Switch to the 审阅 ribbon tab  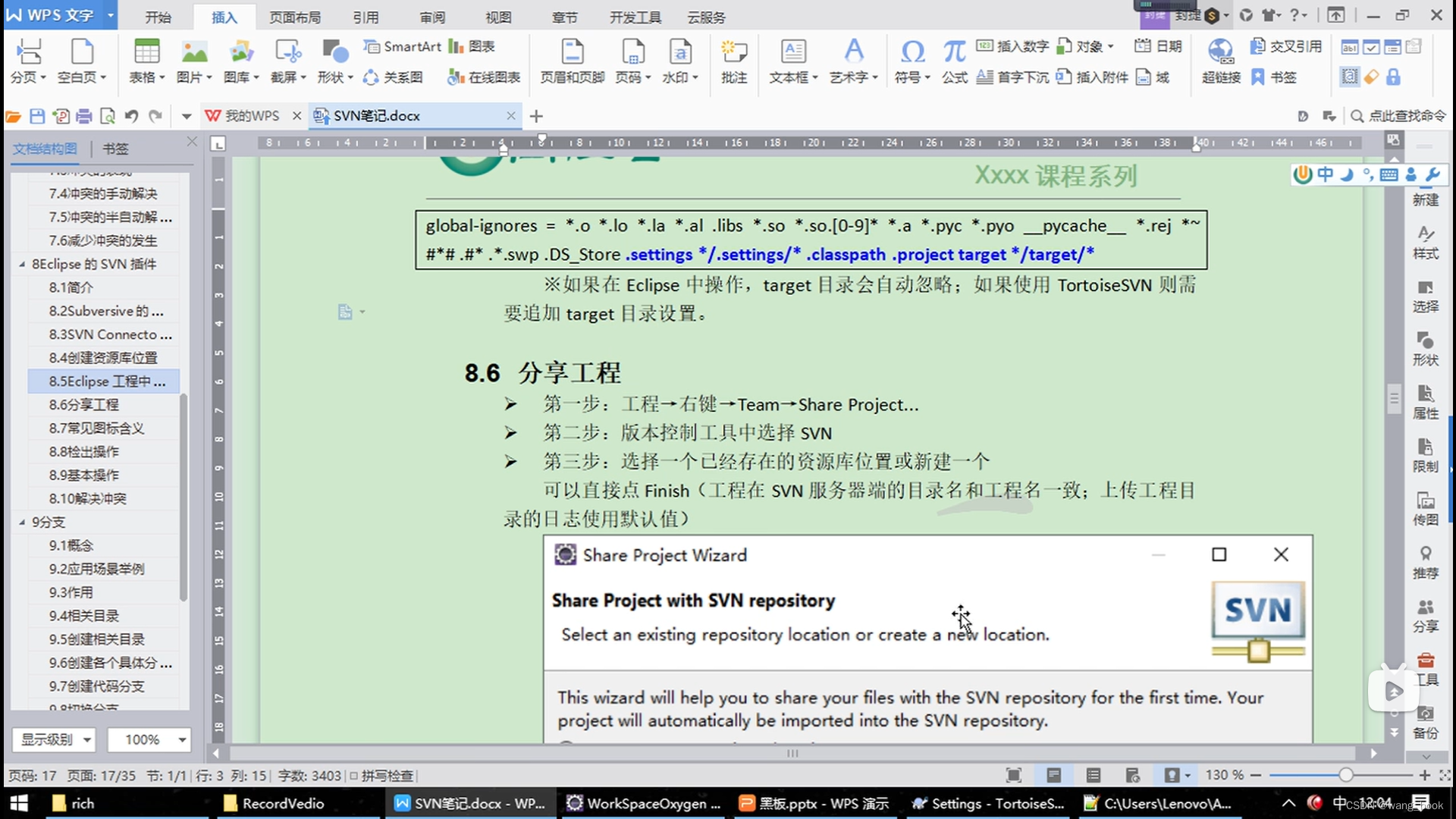pyautogui.click(x=432, y=17)
